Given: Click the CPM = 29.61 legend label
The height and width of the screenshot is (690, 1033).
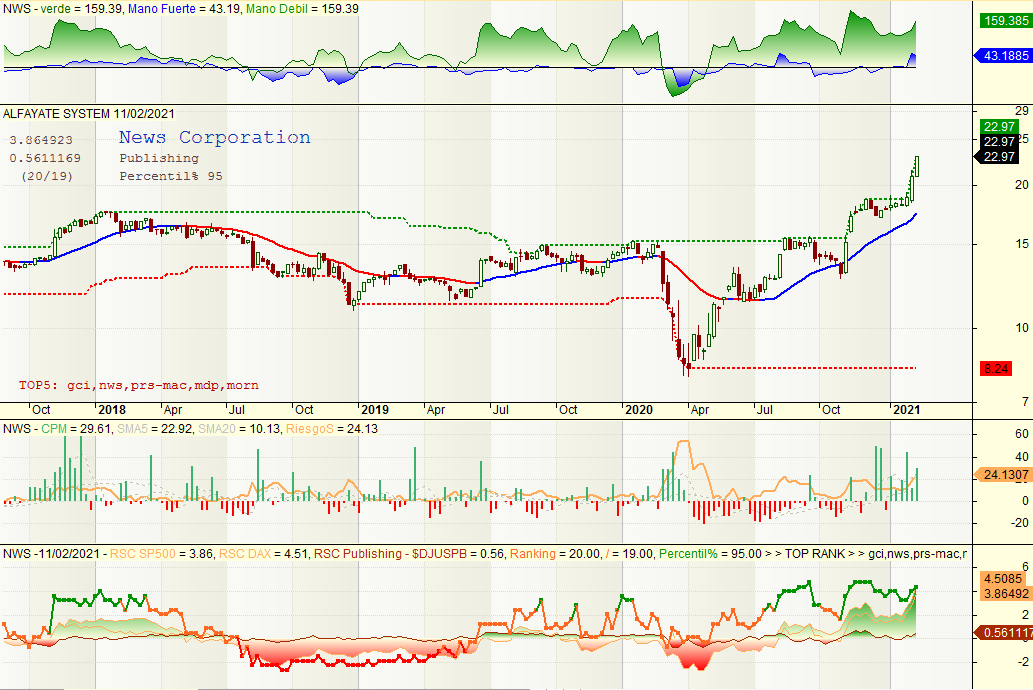Looking at the screenshot, I should point(76,428).
